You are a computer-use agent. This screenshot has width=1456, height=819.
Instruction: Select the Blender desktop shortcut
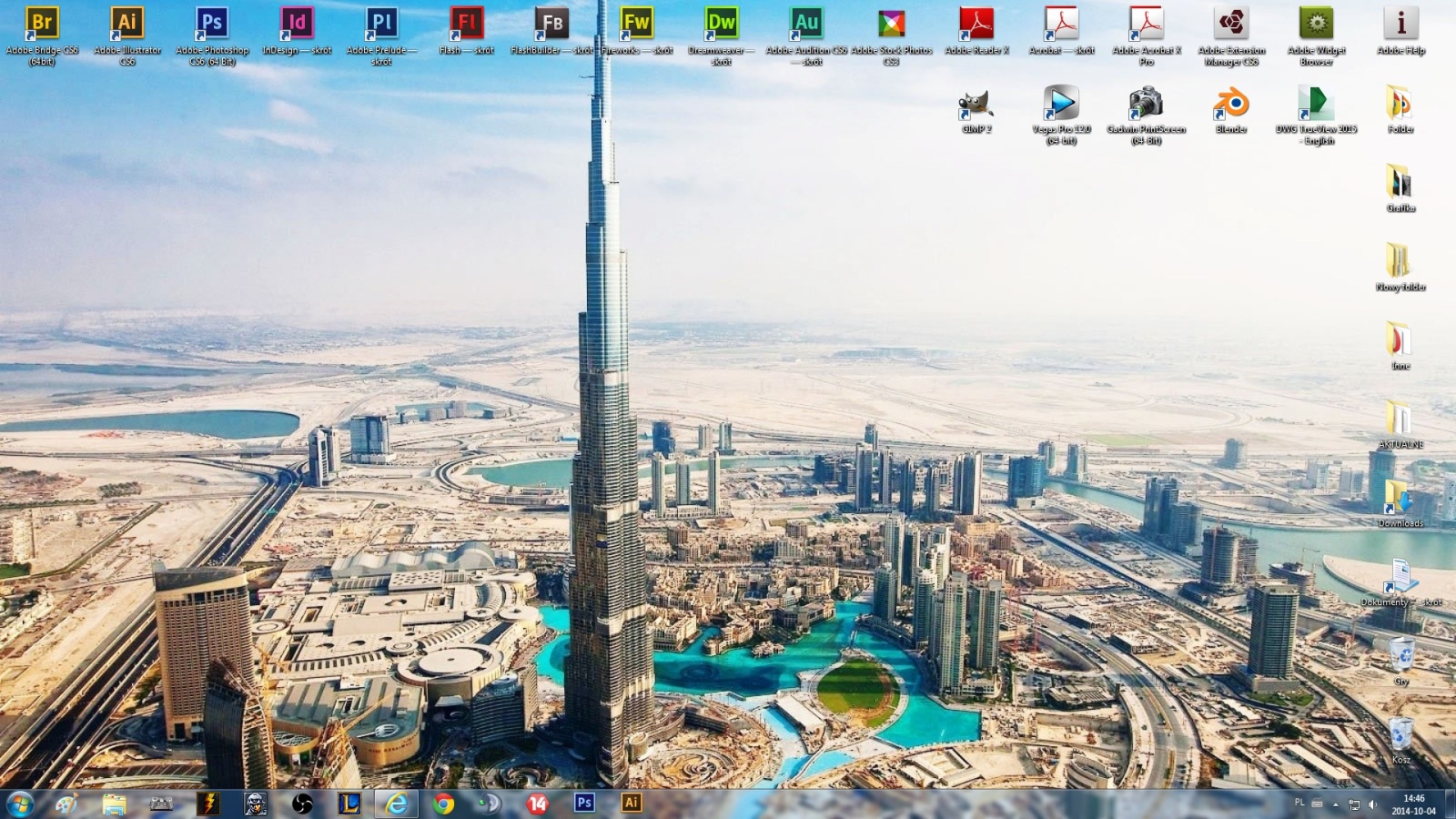click(1231, 110)
